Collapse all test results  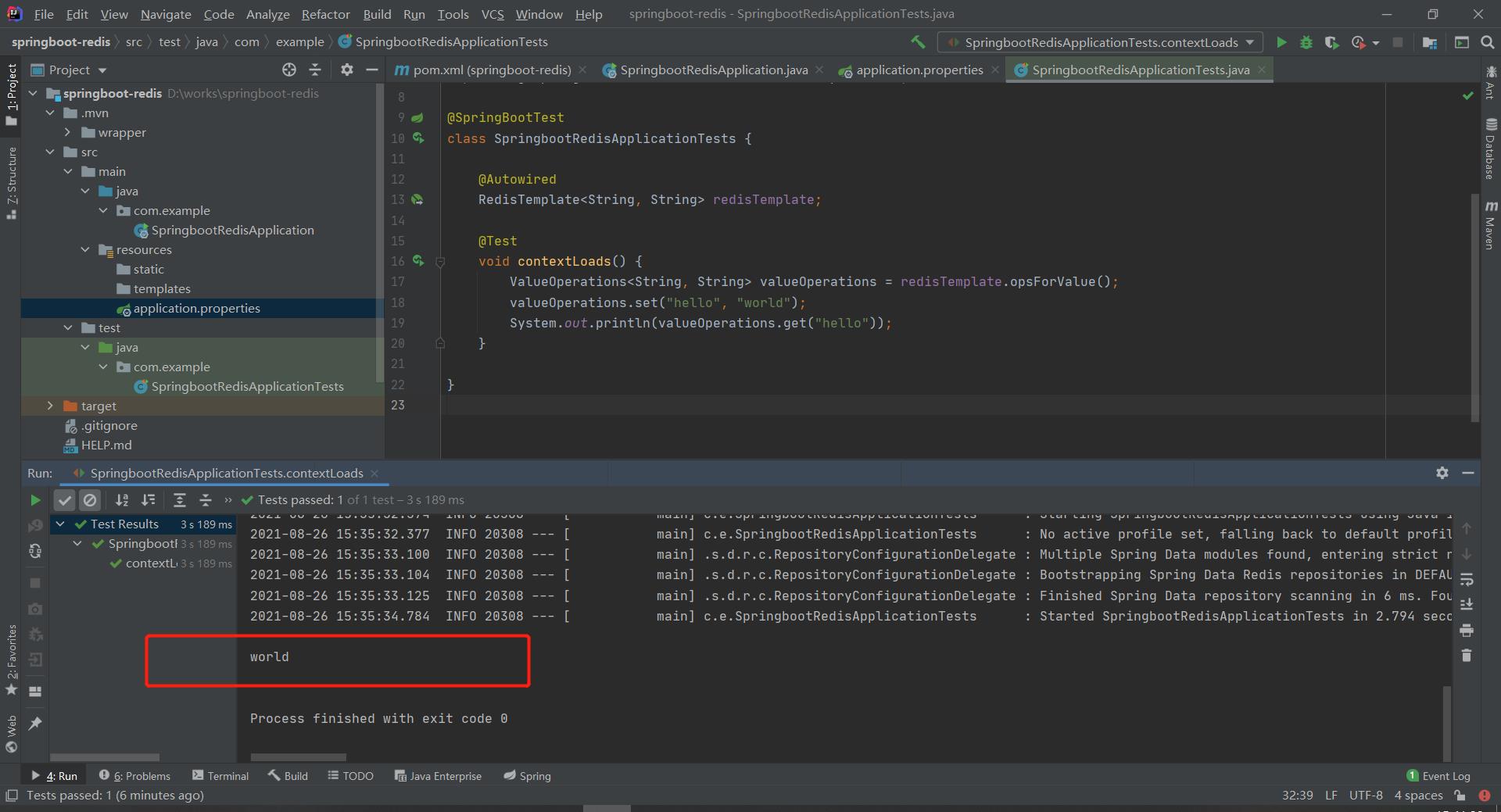[206, 499]
